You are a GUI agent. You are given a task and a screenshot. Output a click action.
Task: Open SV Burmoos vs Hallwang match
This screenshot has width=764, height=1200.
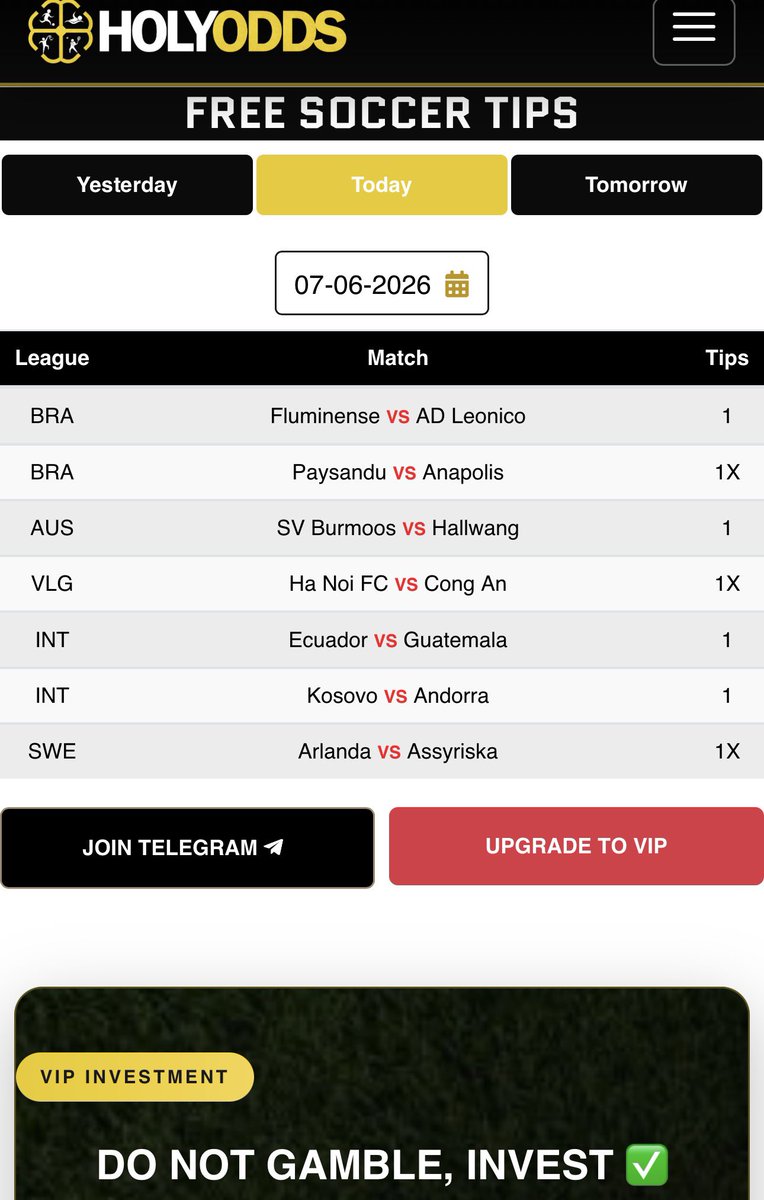382,528
